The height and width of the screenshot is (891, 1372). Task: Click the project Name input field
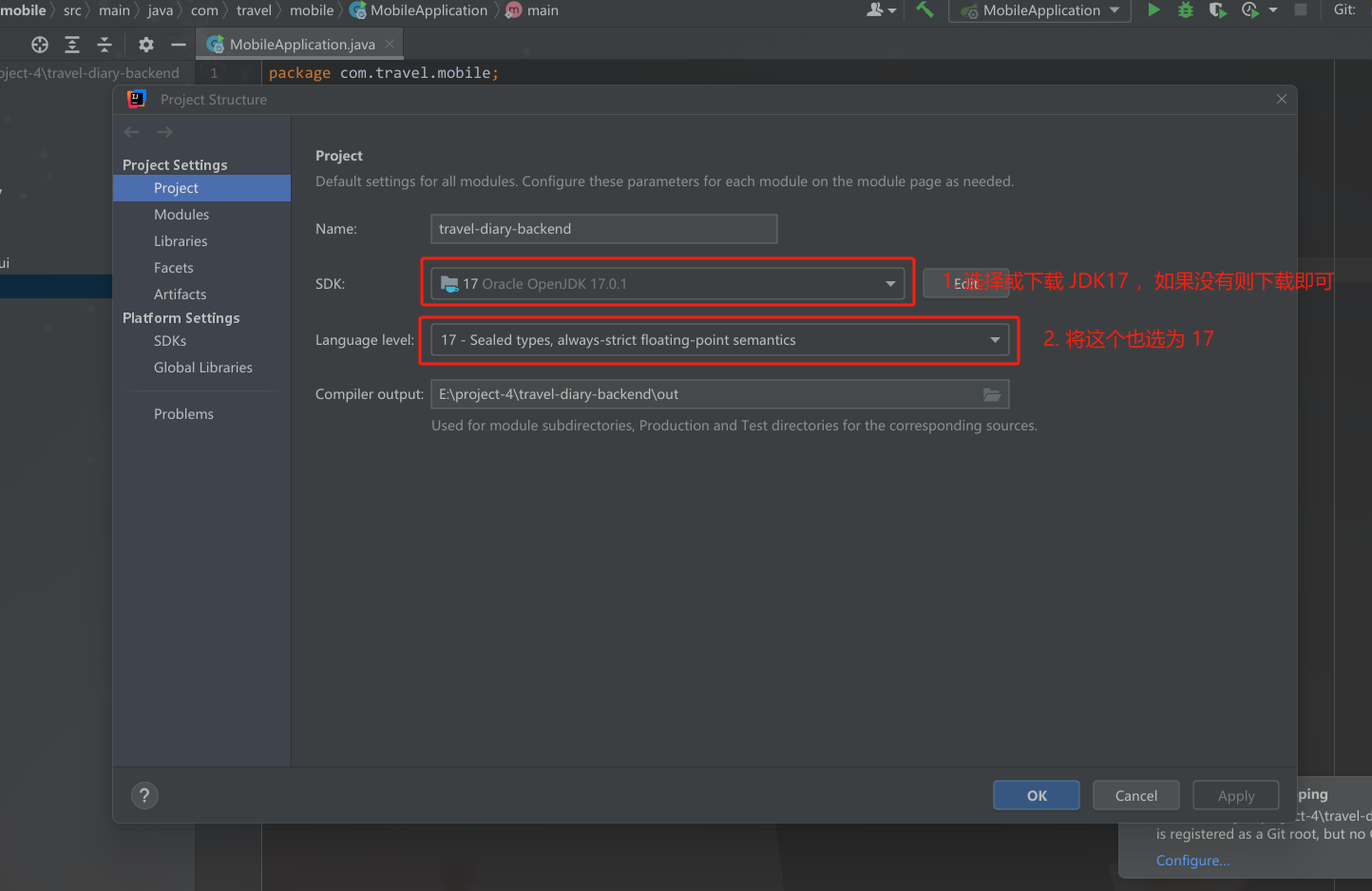(604, 229)
